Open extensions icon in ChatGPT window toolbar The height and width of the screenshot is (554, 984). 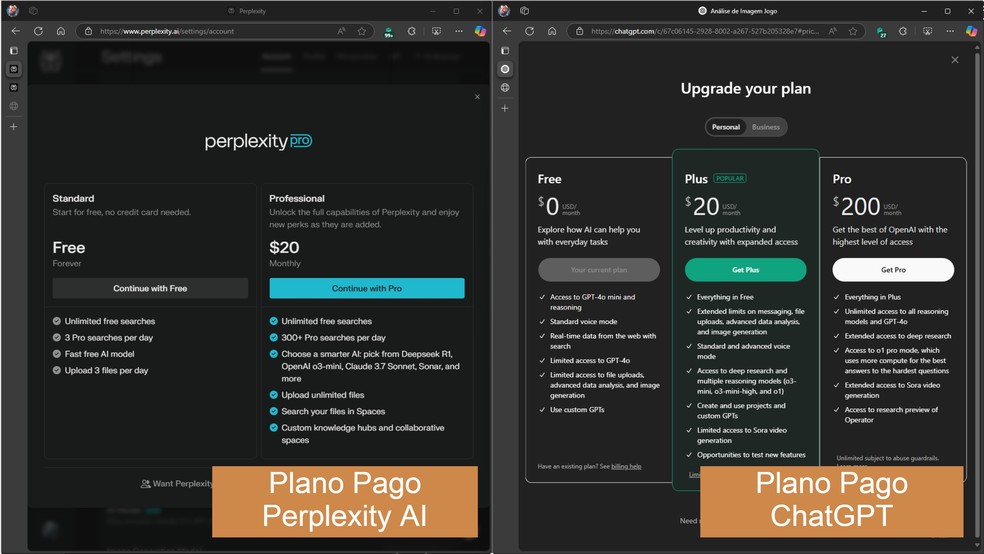pyautogui.click(x=903, y=31)
